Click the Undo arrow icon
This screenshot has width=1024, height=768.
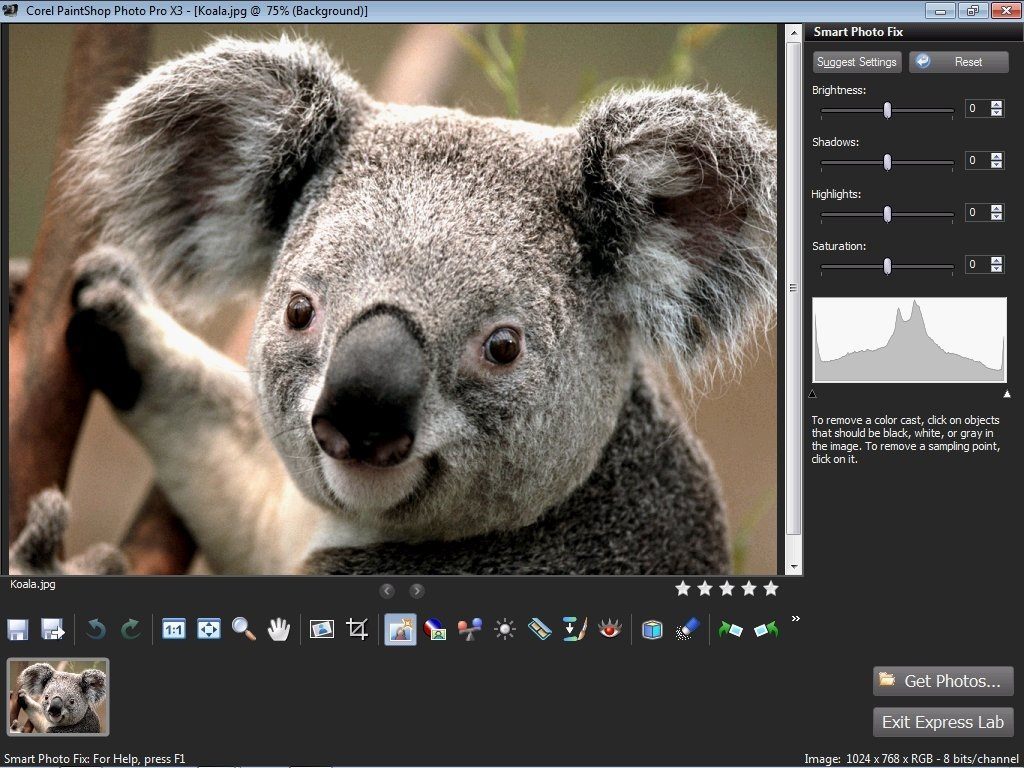[x=96, y=629]
